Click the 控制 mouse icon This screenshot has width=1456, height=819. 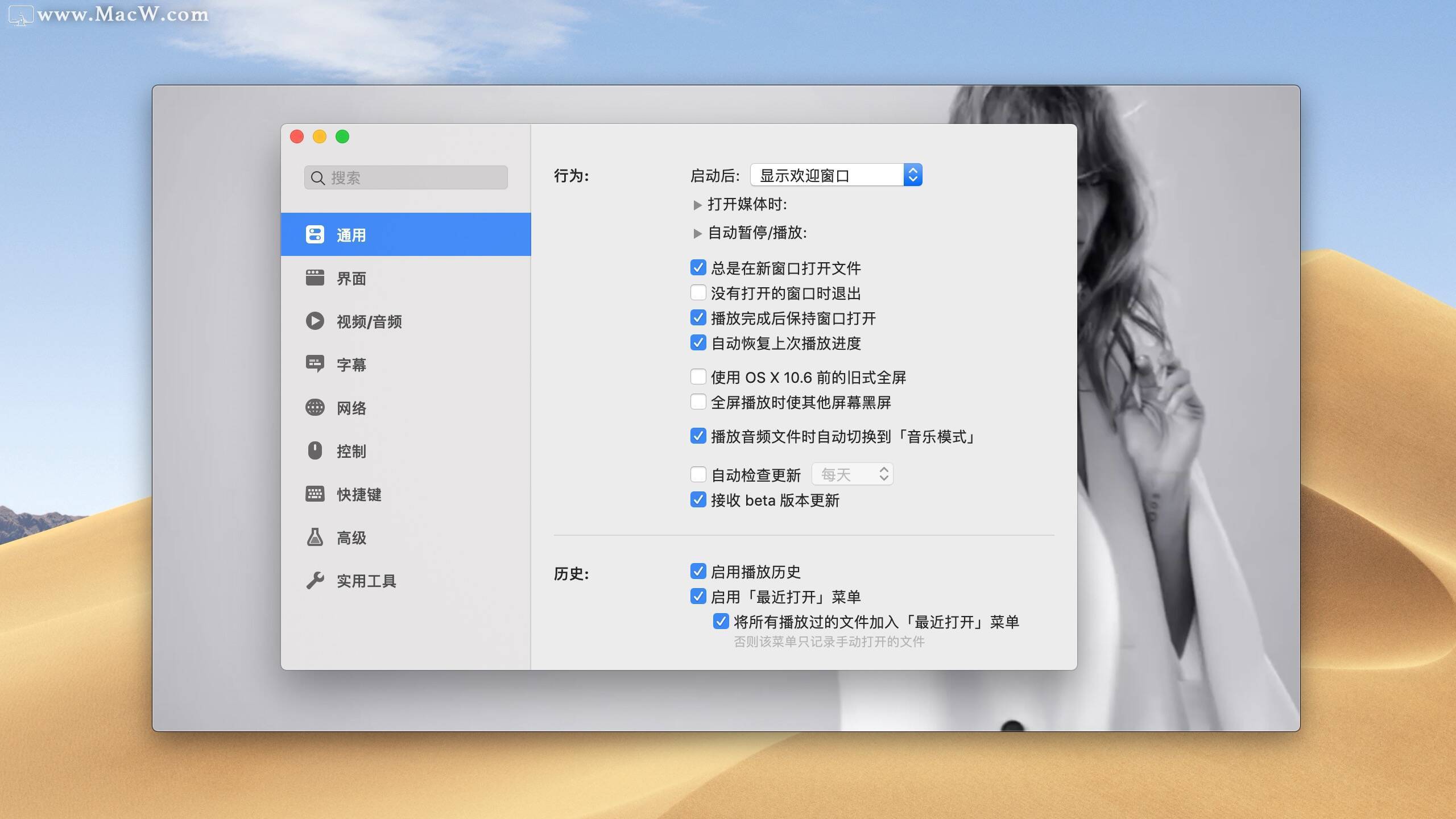pos(315,450)
